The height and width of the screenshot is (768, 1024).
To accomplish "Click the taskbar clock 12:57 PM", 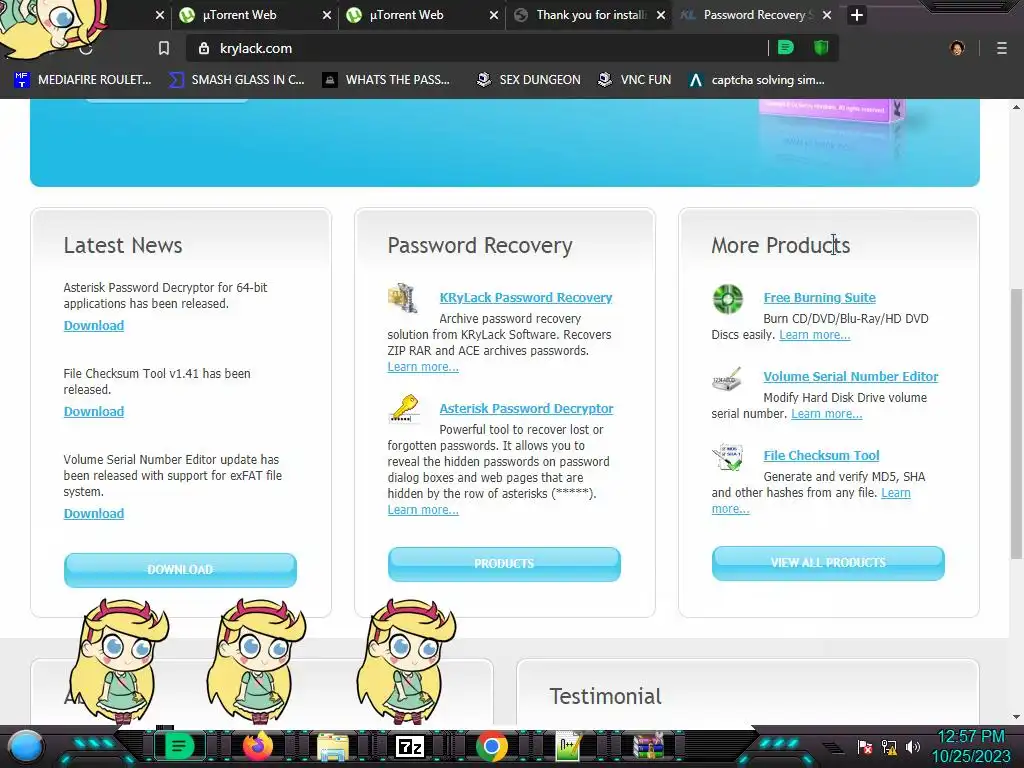I will click(971, 737).
